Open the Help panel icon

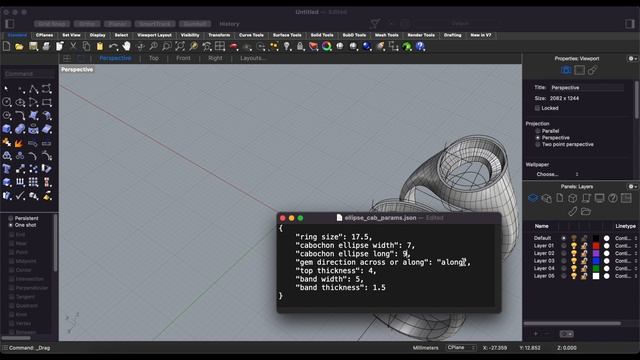(x=613, y=198)
